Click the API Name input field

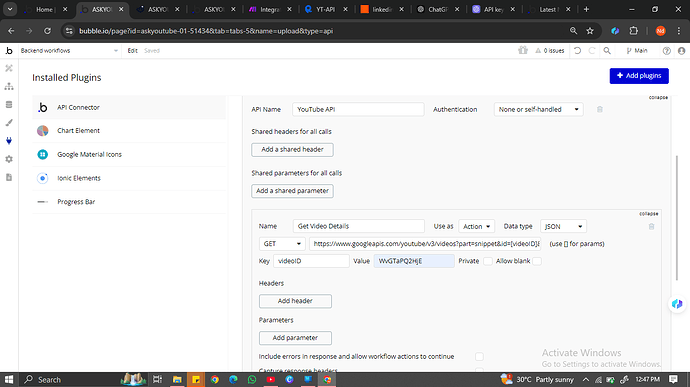pos(358,109)
